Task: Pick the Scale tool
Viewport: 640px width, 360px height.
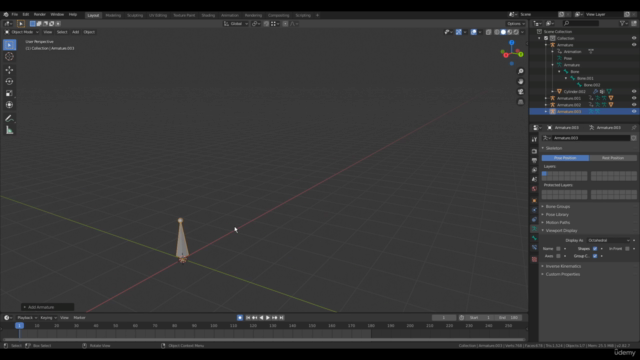Action: (9, 93)
